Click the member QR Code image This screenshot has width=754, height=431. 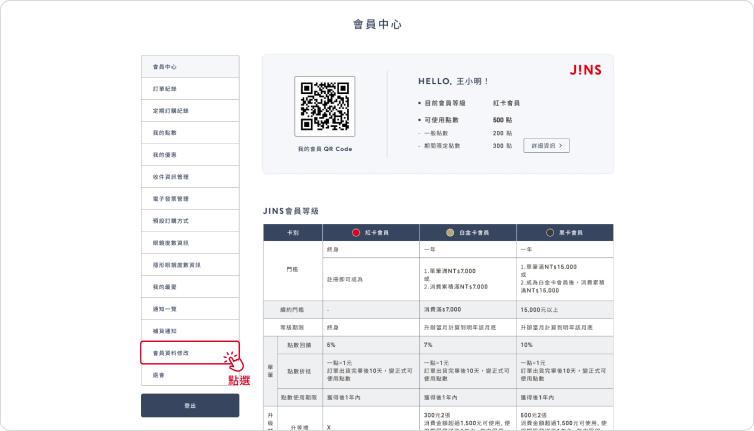coord(325,106)
